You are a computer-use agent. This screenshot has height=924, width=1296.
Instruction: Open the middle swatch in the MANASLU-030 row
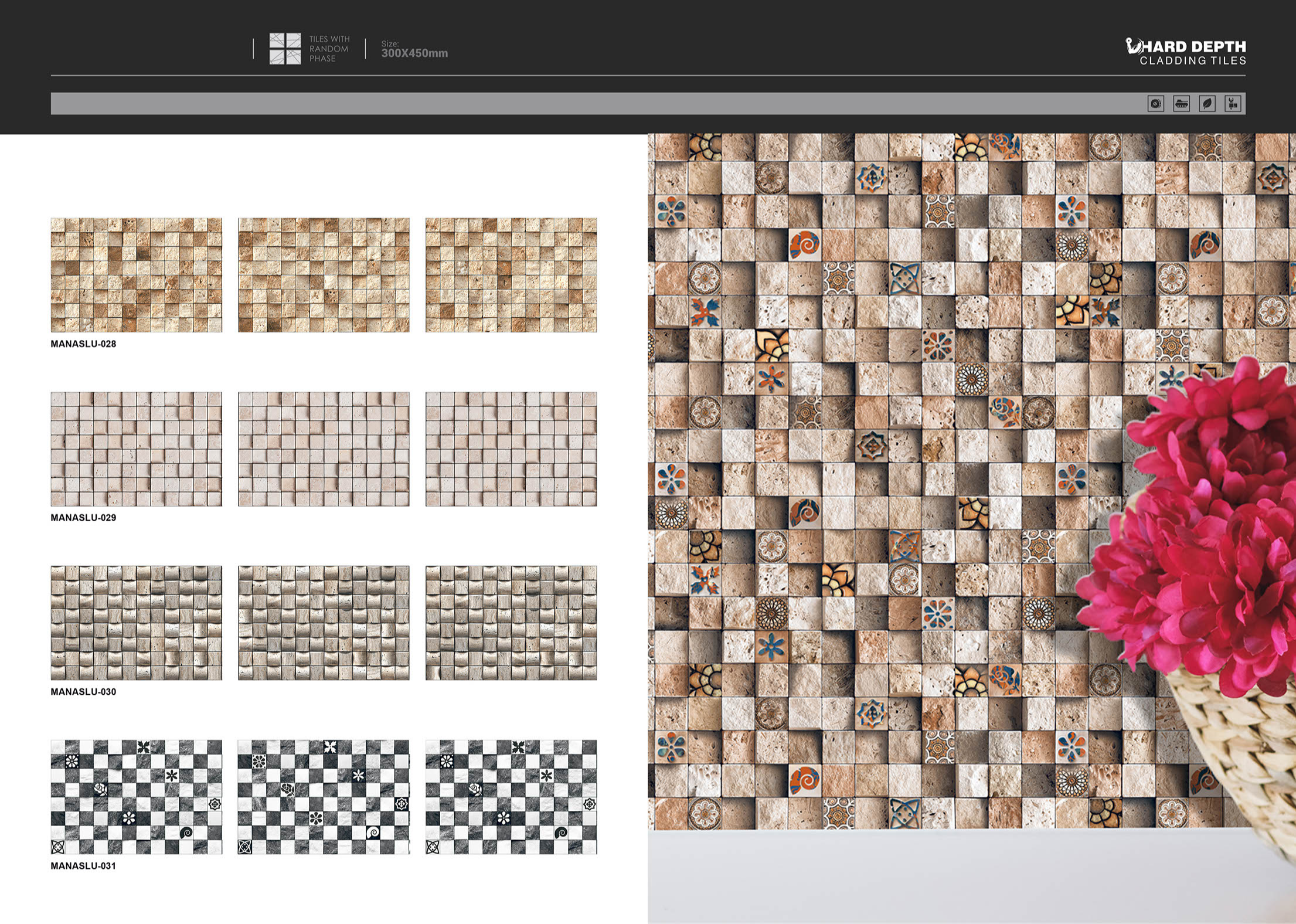coord(324,623)
